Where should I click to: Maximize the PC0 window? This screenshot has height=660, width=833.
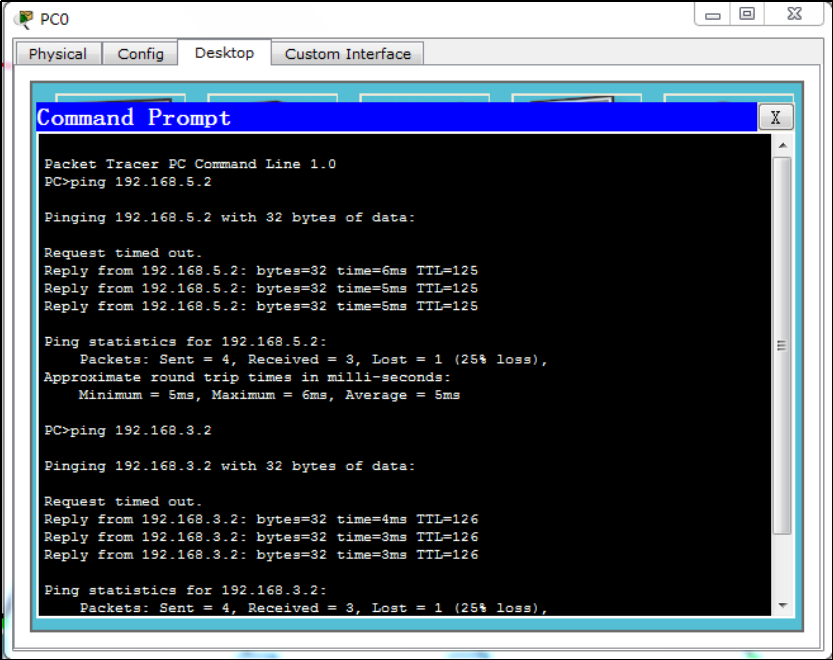click(747, 14)
